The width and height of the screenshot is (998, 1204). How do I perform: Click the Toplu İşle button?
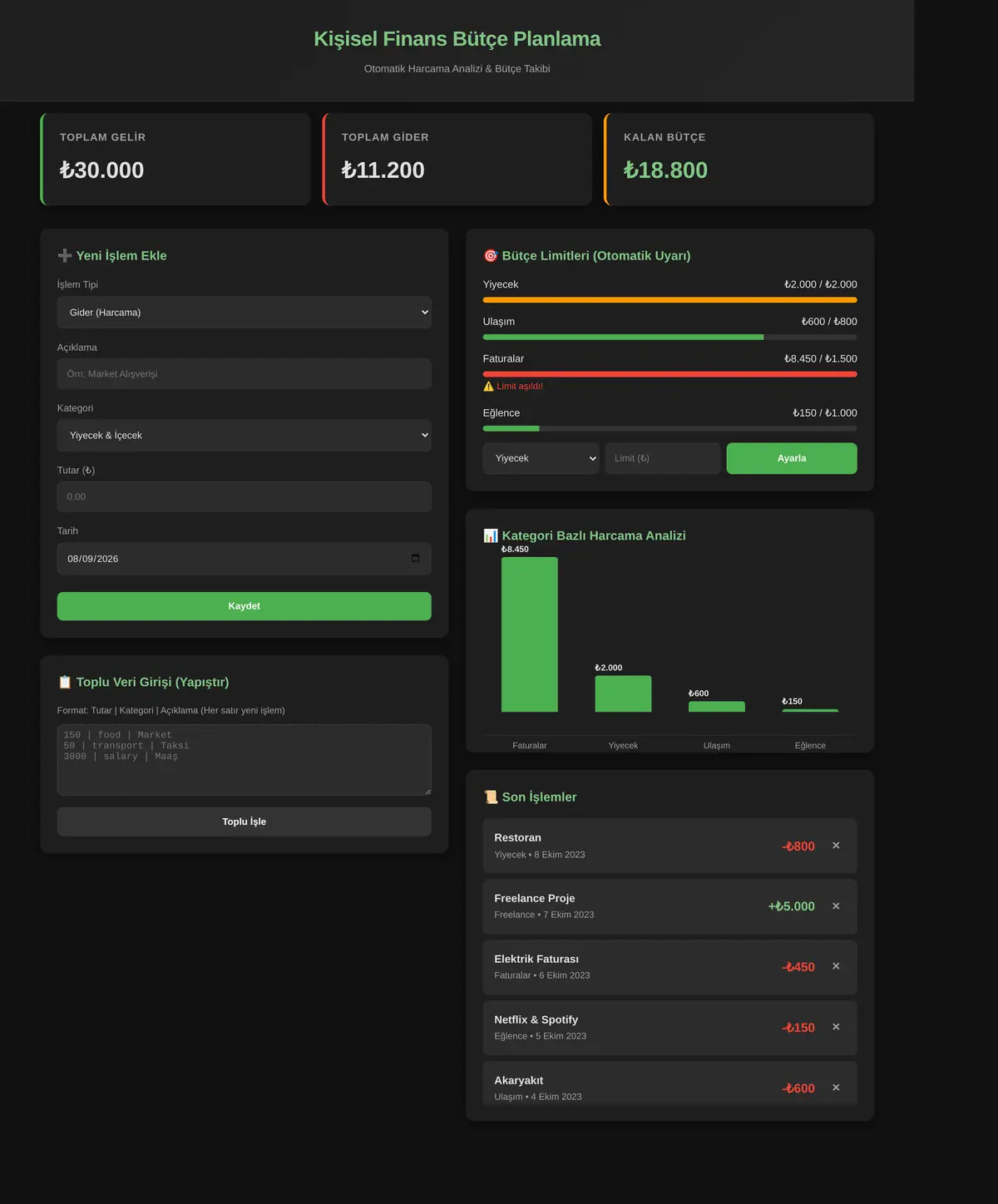[x=245, y=822]
